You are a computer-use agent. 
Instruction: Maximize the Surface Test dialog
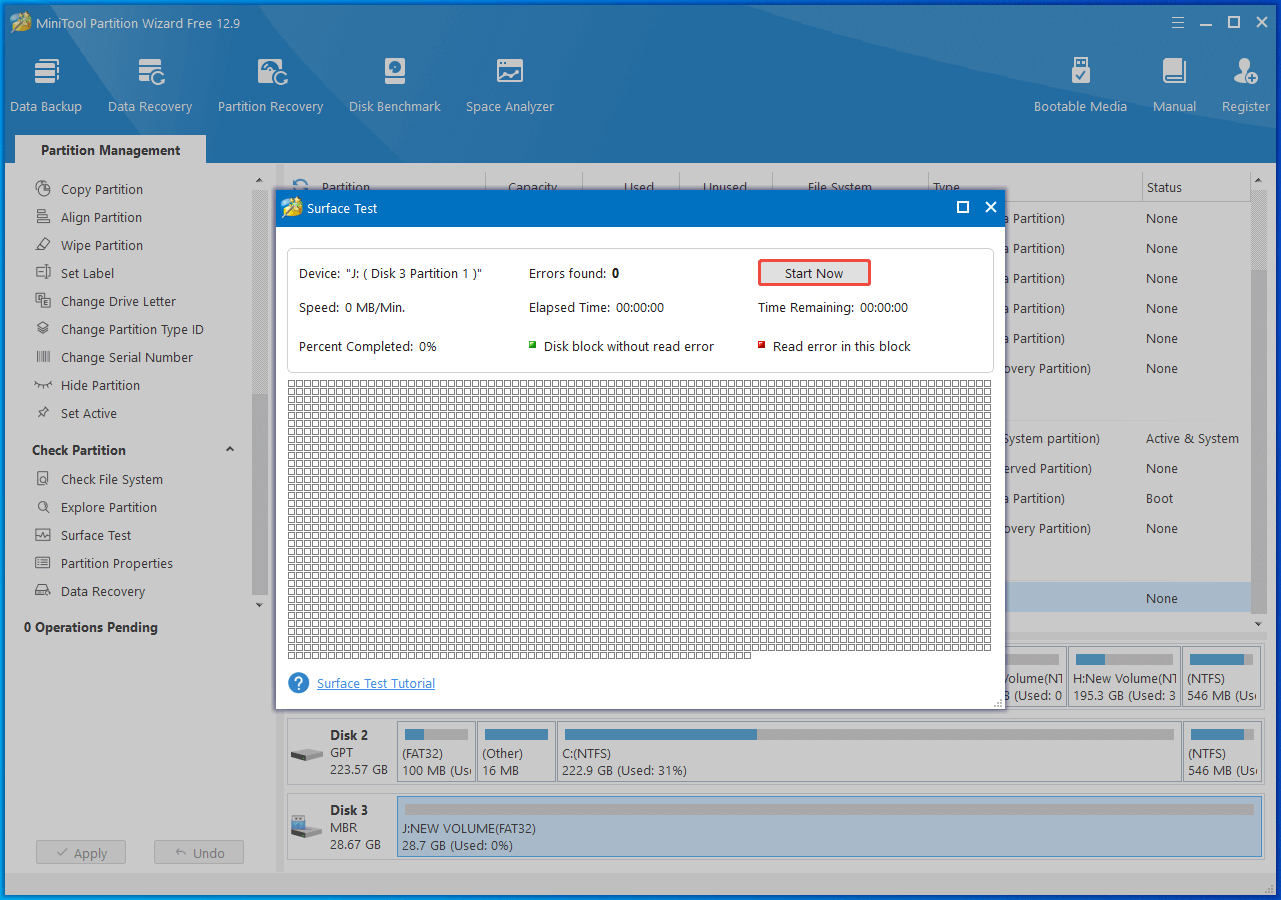coord(963,207)
